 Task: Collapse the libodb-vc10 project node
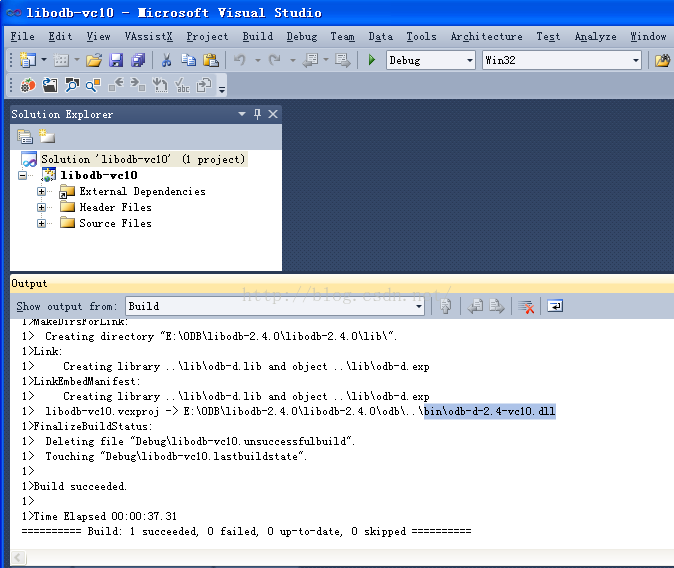click(22, 175)
